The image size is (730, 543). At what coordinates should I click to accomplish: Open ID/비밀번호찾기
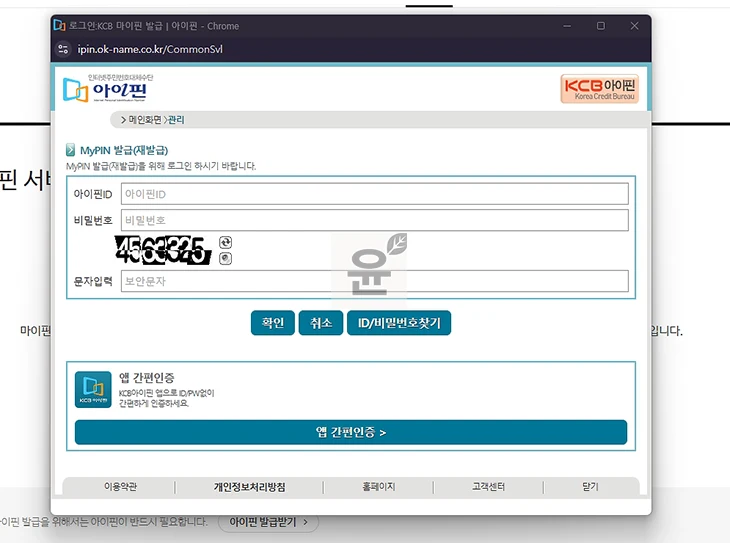tap(400, 323)
